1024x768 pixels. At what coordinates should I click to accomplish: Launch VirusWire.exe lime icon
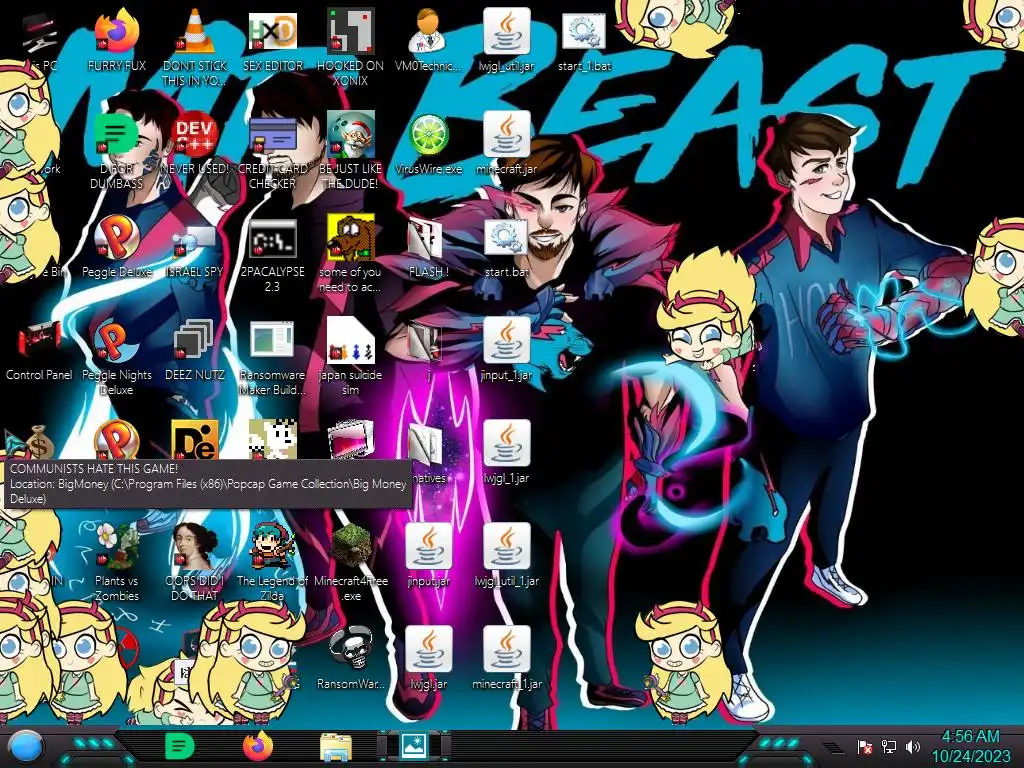[428, 136]
